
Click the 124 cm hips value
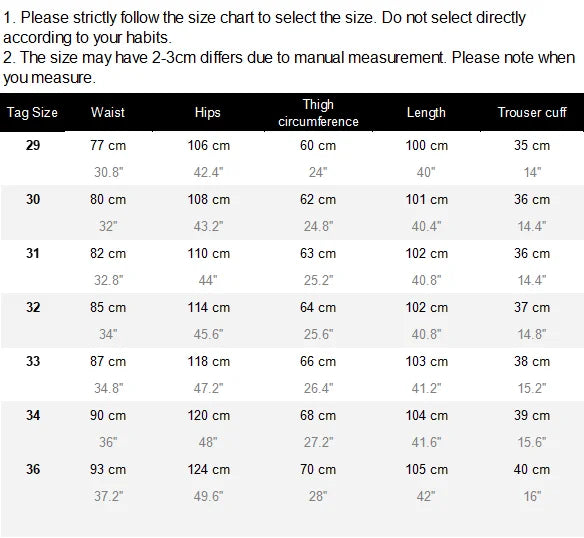point(209,469)
